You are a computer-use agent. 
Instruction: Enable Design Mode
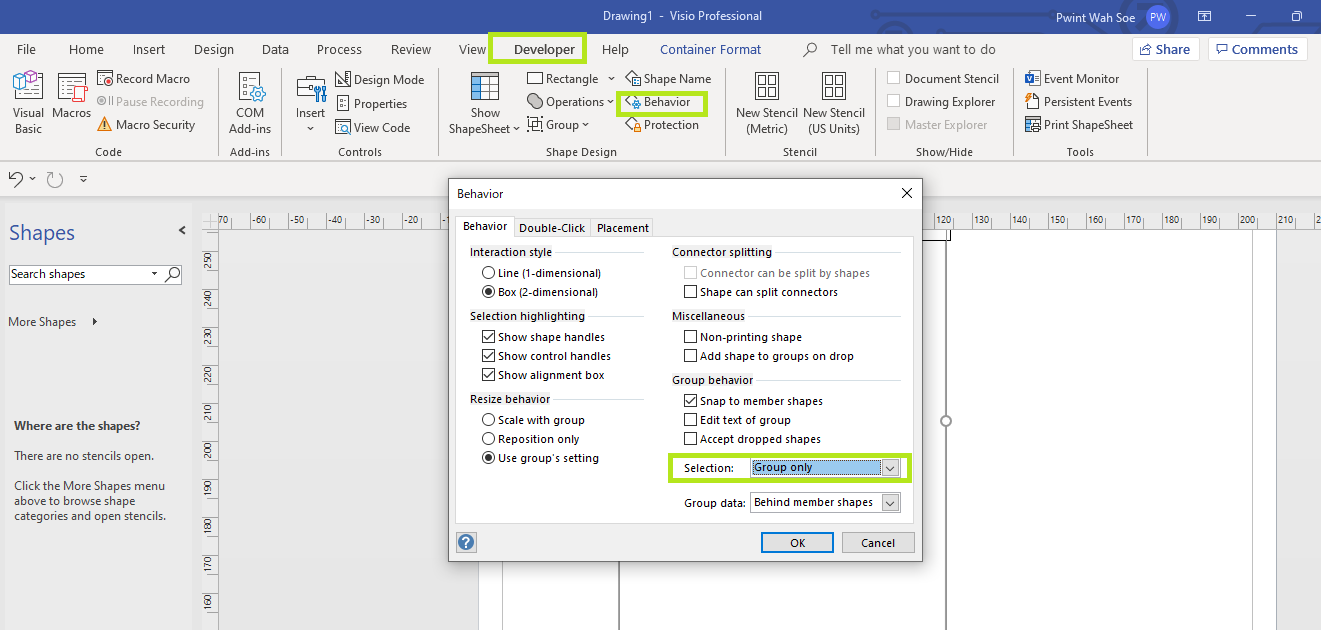pyautogui.click(x=380, y=78)
